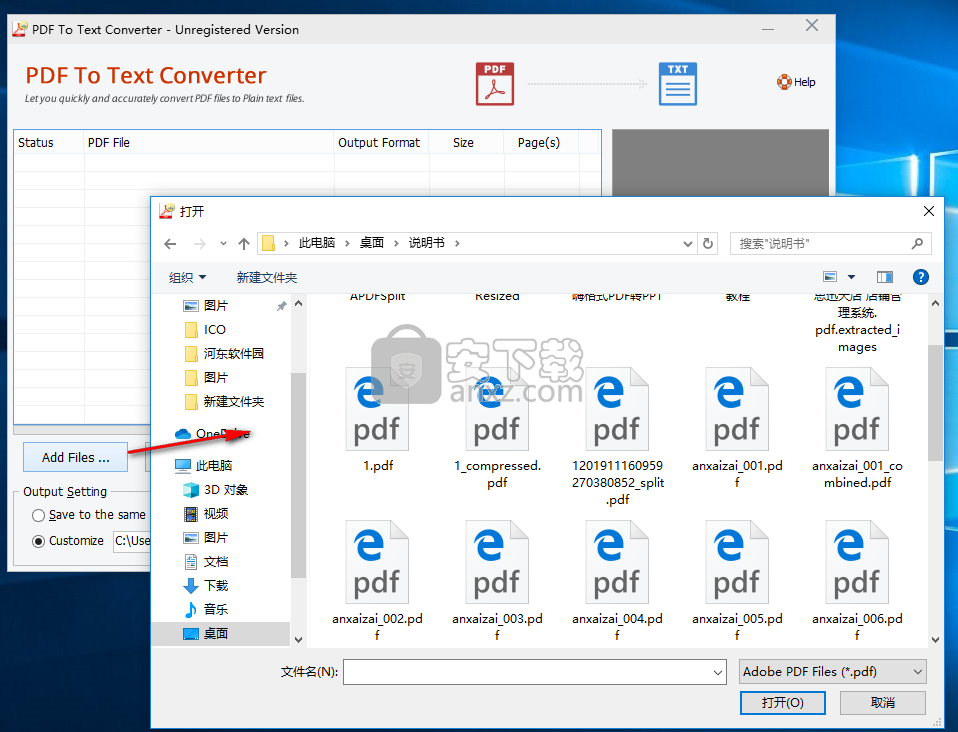Expand the 文件名 combo box dropdown
958x732 pixels.
tap(718, 672)
